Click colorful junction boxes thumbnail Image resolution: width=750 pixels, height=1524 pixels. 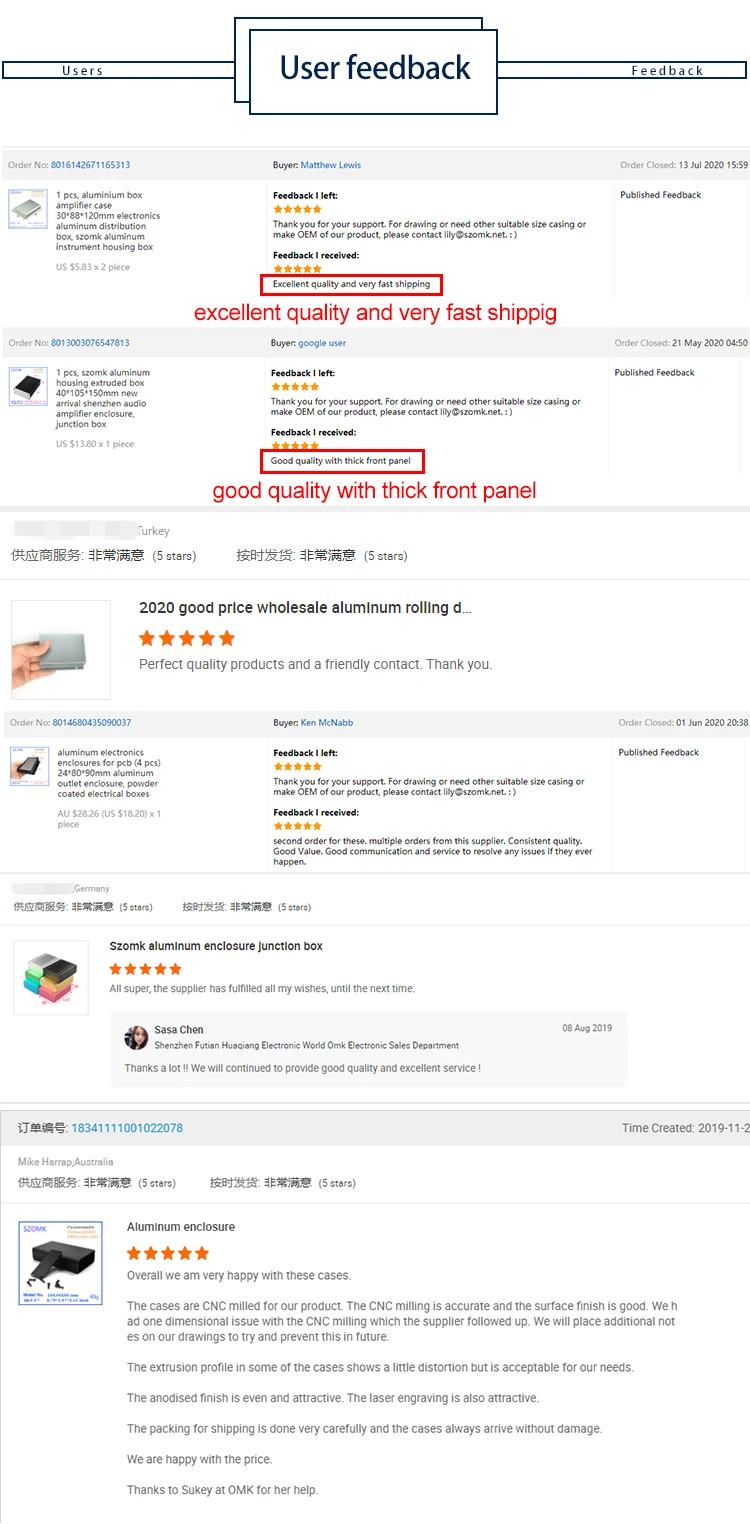click(51, 978)
